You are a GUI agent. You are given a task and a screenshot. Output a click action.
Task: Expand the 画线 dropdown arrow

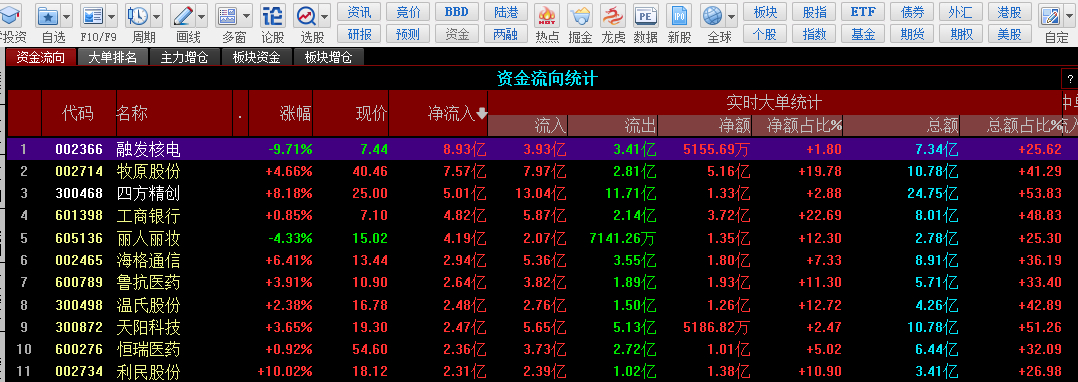tap(201, 15)
